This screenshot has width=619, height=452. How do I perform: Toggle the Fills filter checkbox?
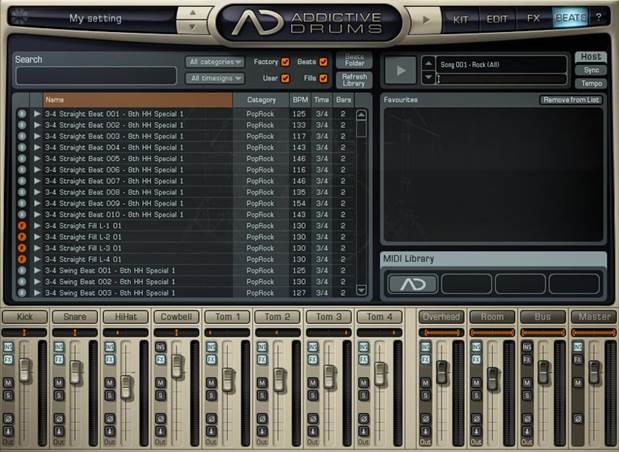pyautogui.click(x=323, y=78)
